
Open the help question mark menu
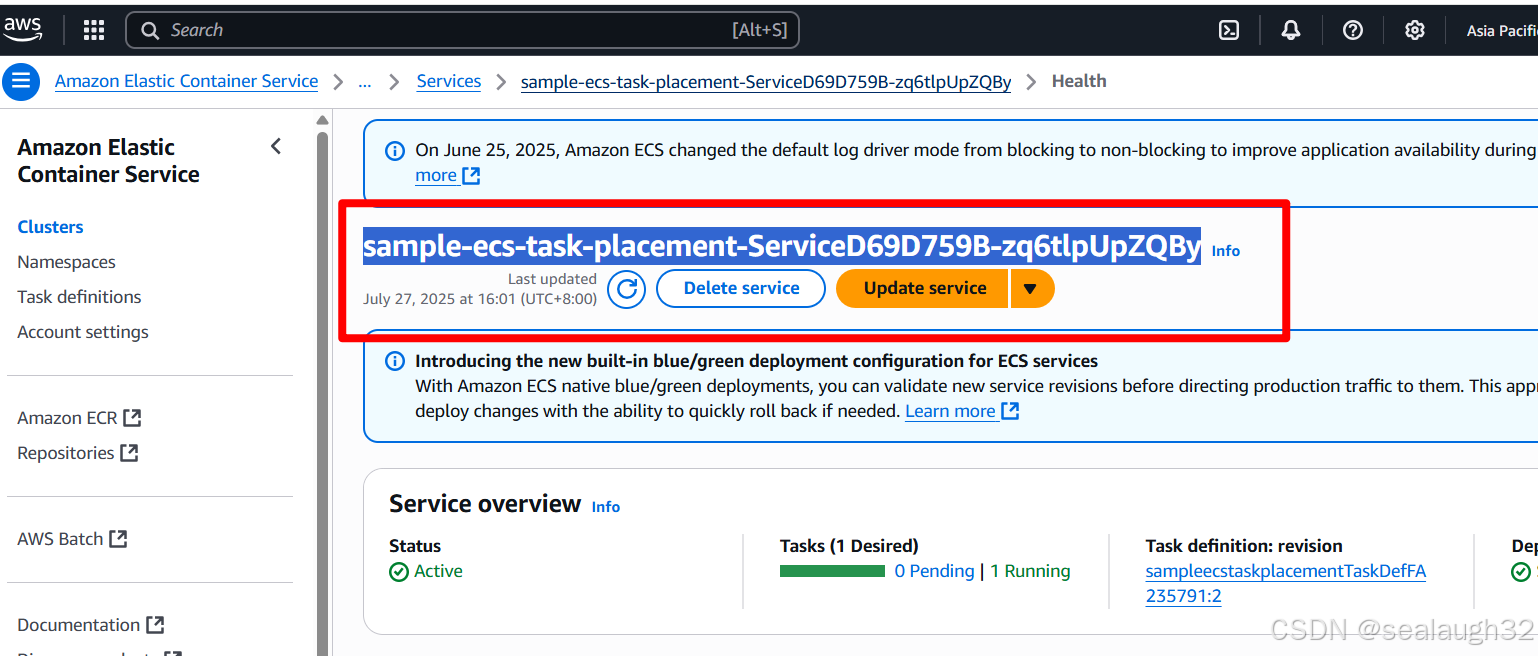click(x=1353, y=31)
